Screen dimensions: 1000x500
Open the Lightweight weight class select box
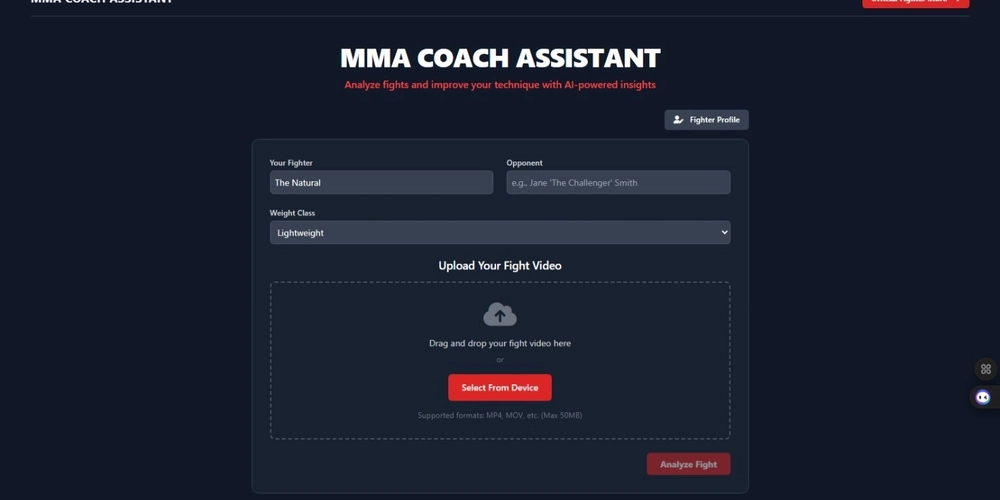[500, 233]
